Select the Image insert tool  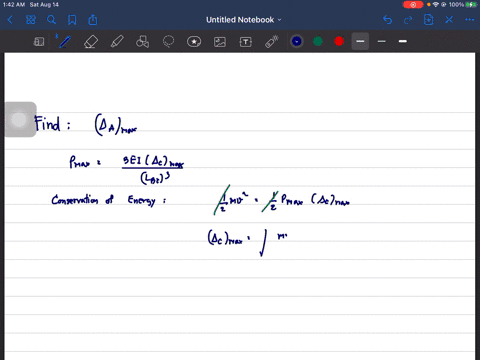coord(220,42)
